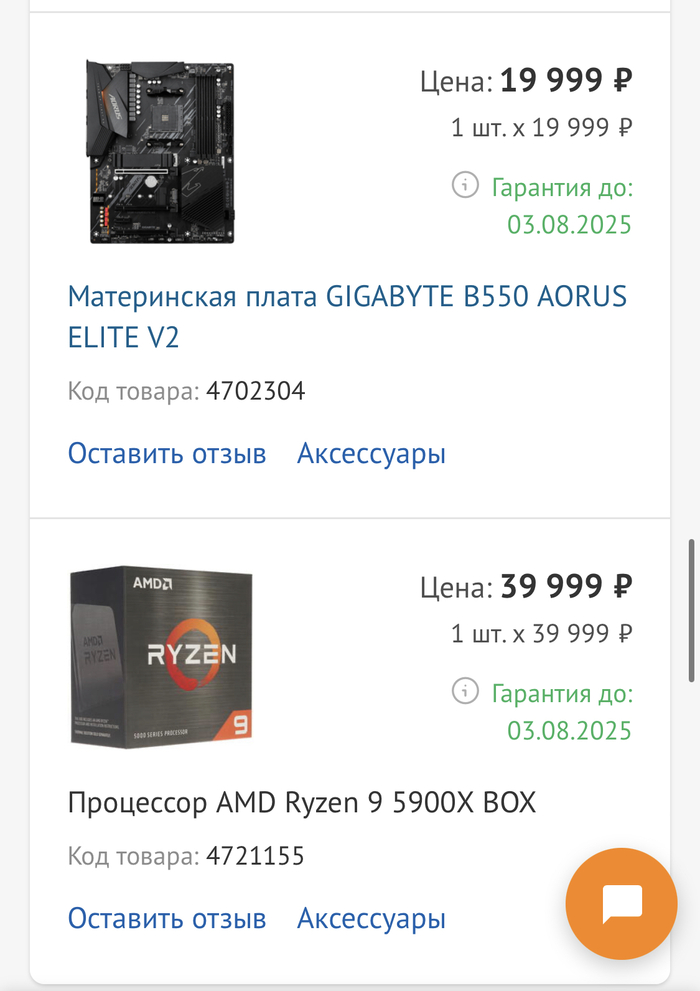This screenshot has width=700, height=991.
Task: Open the orange chat support bubble
Action: click(x=621, y=903)
